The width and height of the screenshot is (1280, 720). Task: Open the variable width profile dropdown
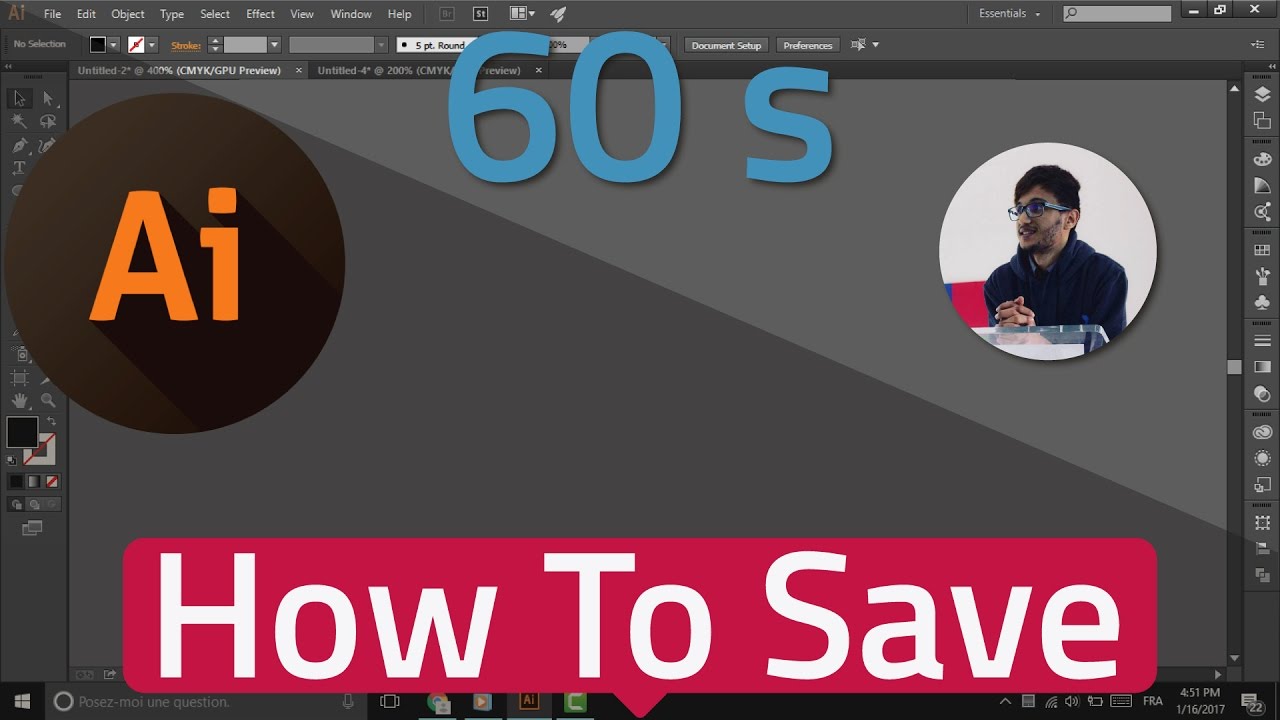click(x=381, y=45)
